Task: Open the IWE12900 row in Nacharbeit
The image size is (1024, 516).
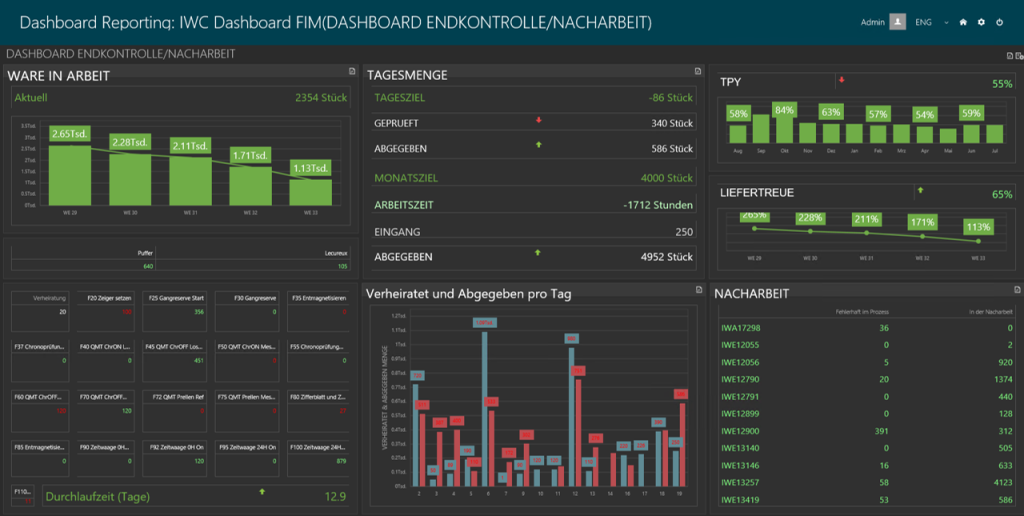Action: pyautogui.click(x=741, y=430)
